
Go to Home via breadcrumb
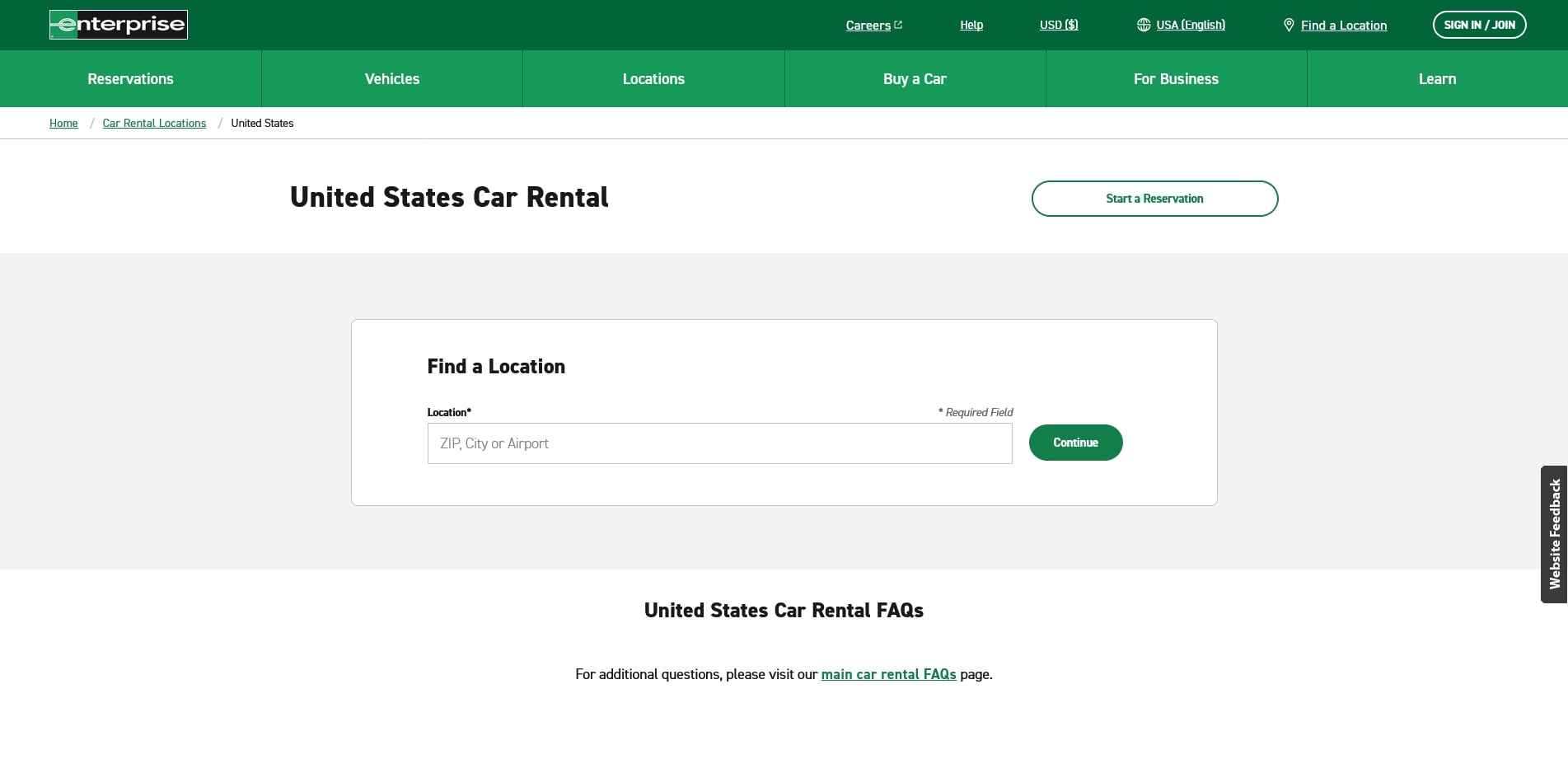pyautogui.click(x=63, y=124)
